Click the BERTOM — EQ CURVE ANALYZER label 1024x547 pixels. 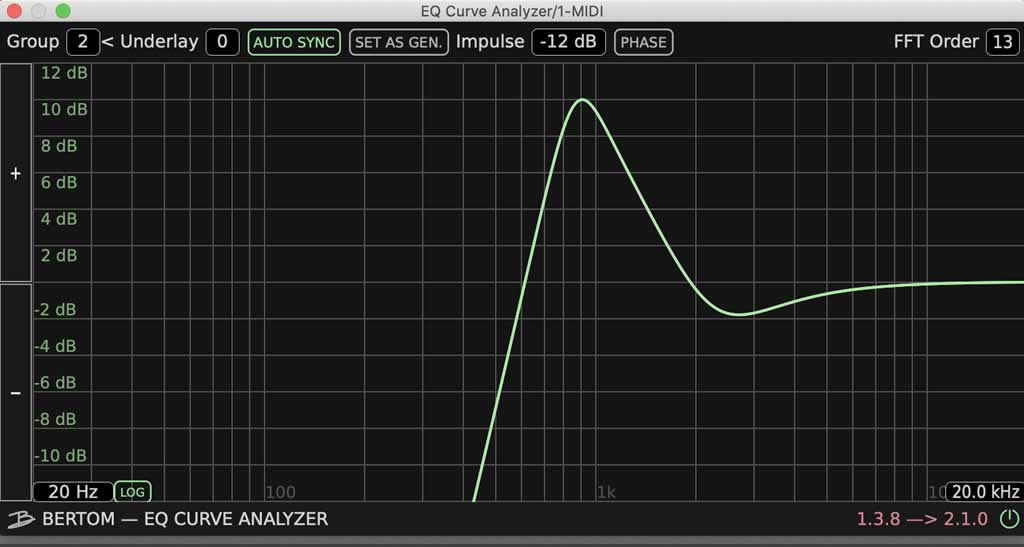tap(185, 519)
